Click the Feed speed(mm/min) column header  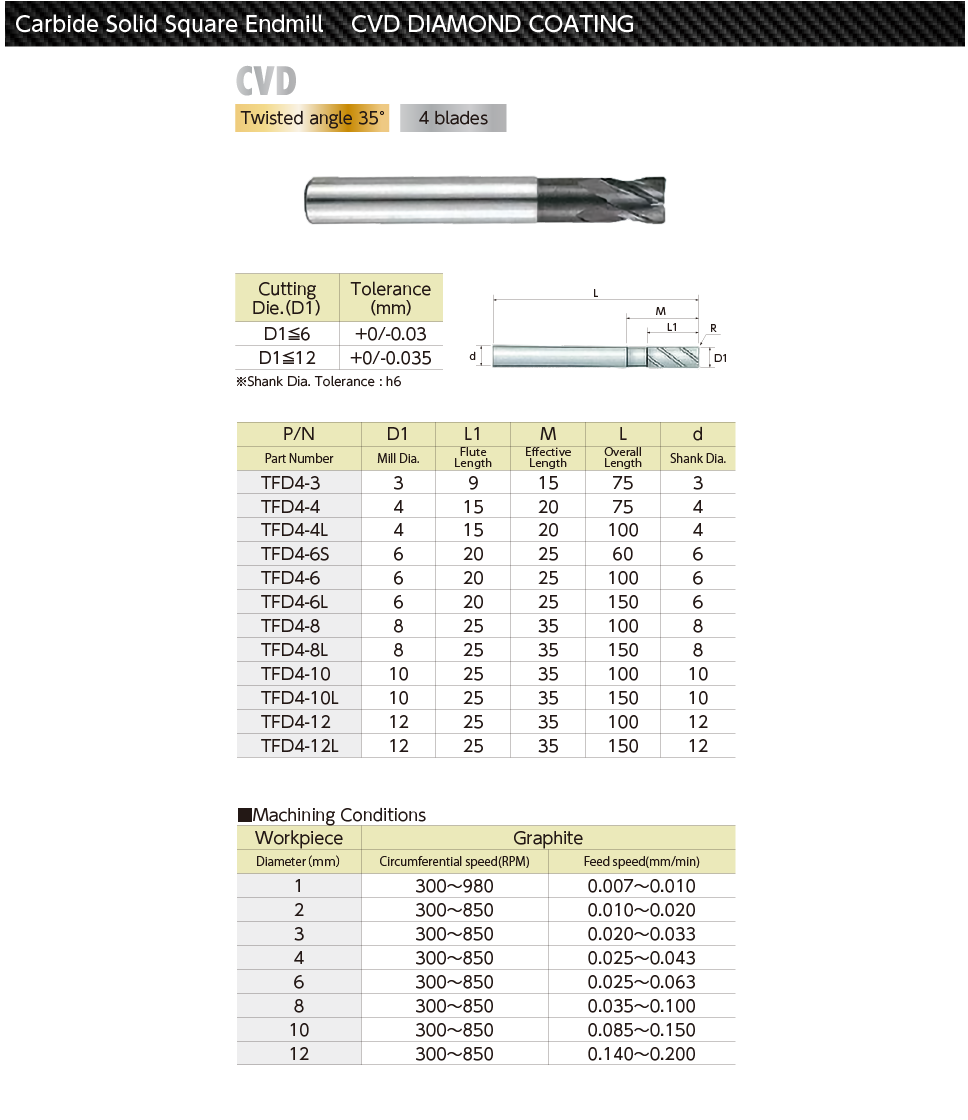641,862
